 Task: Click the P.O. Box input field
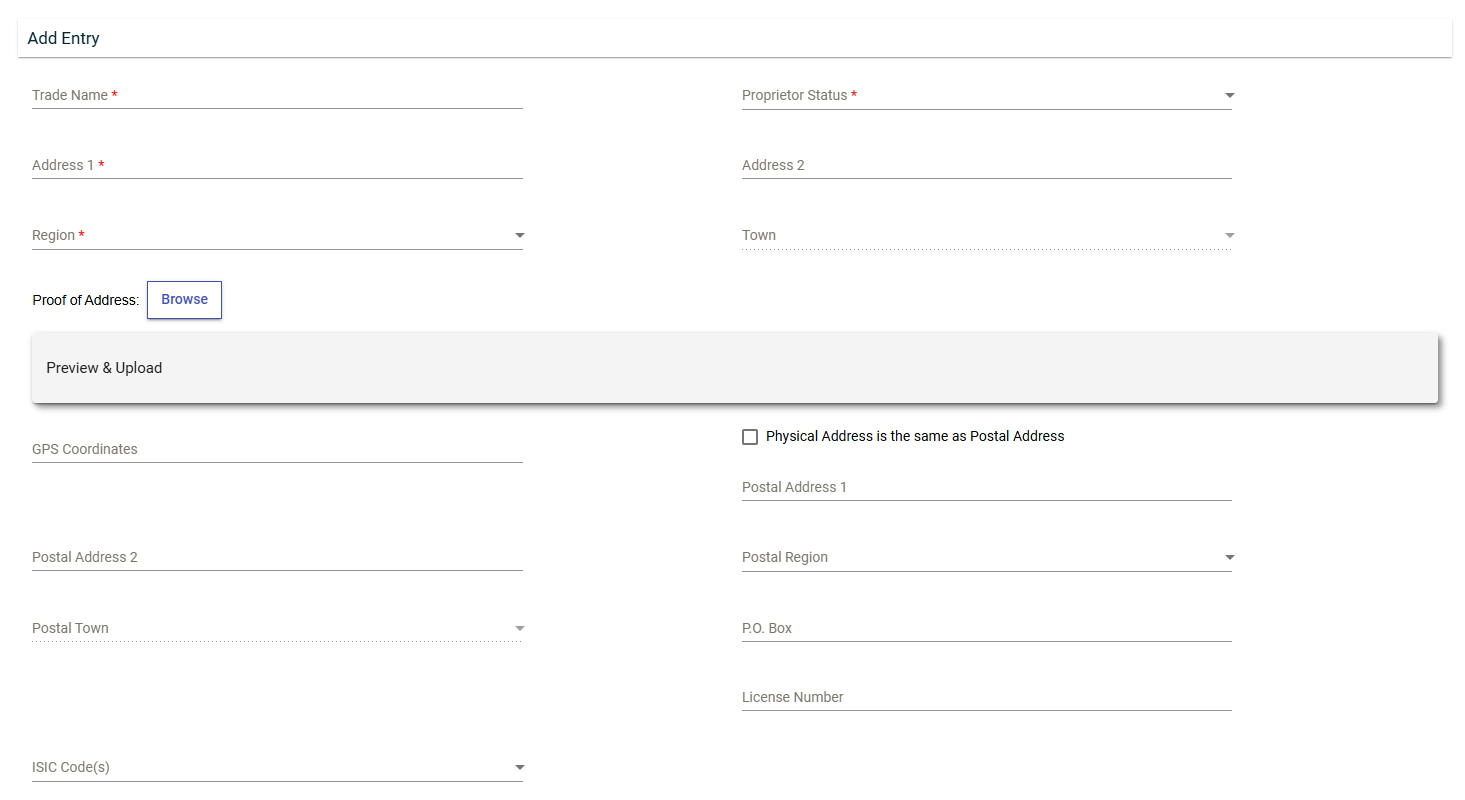[986, 628]
